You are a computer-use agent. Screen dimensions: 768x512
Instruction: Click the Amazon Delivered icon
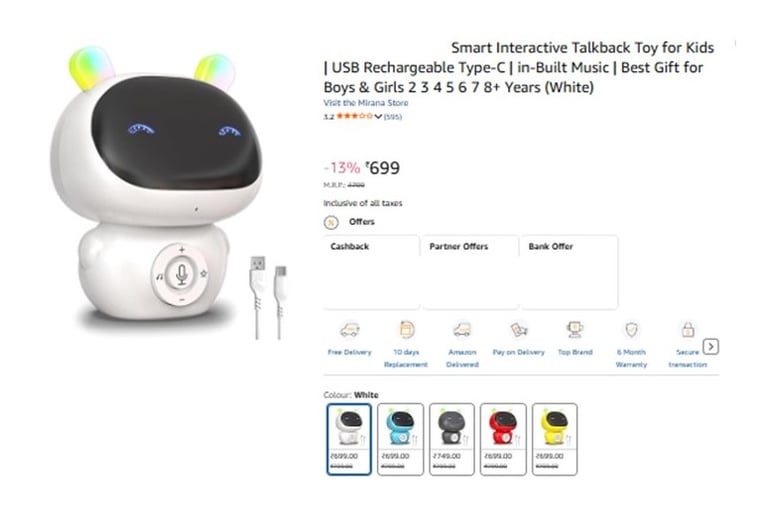(462, 330)
